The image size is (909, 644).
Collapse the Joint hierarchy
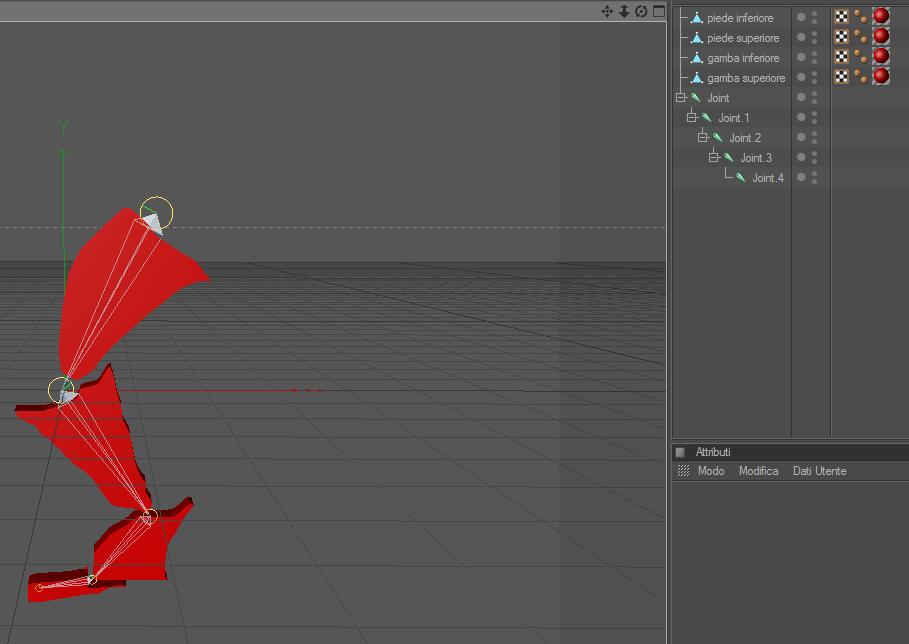click(681, 97)
